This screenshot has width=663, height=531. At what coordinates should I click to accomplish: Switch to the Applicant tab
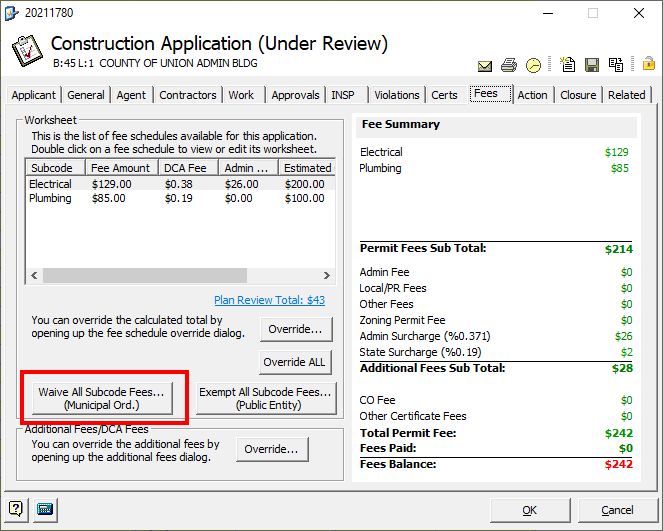33,95
